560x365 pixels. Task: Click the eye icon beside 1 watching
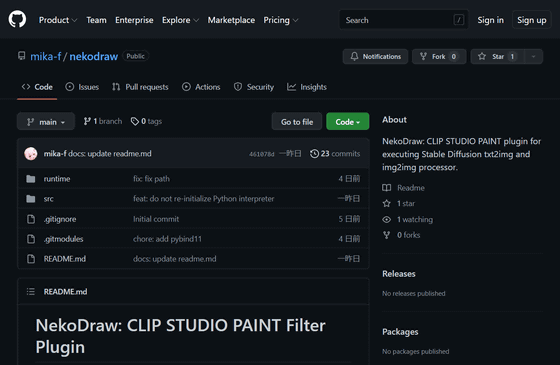[387, 219]
